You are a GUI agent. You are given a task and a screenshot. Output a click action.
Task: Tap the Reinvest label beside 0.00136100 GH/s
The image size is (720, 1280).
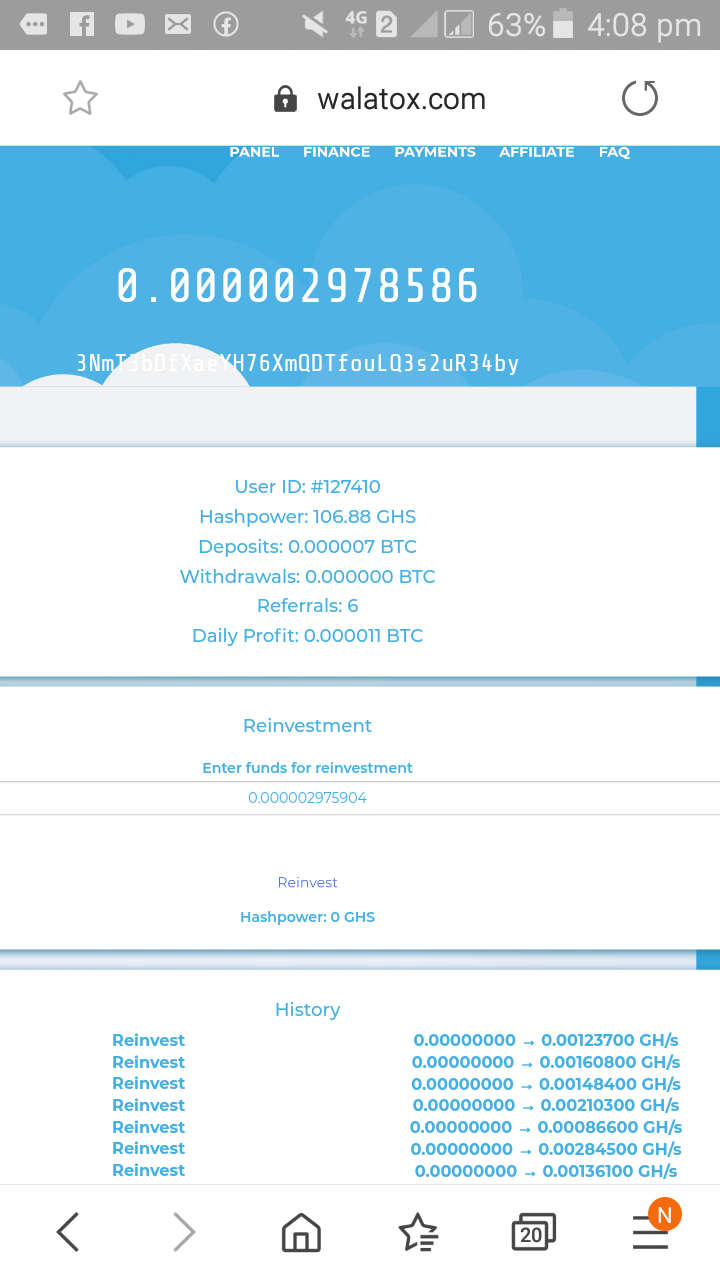coord(148,1171)
